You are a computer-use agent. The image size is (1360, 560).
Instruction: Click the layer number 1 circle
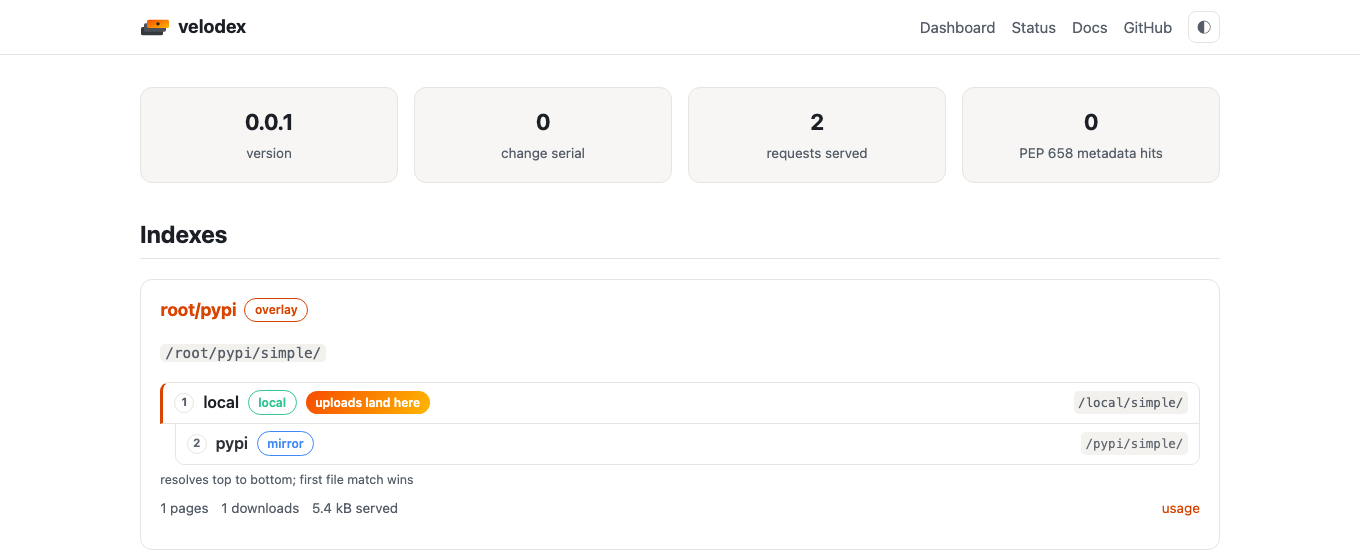pos(184,402)
